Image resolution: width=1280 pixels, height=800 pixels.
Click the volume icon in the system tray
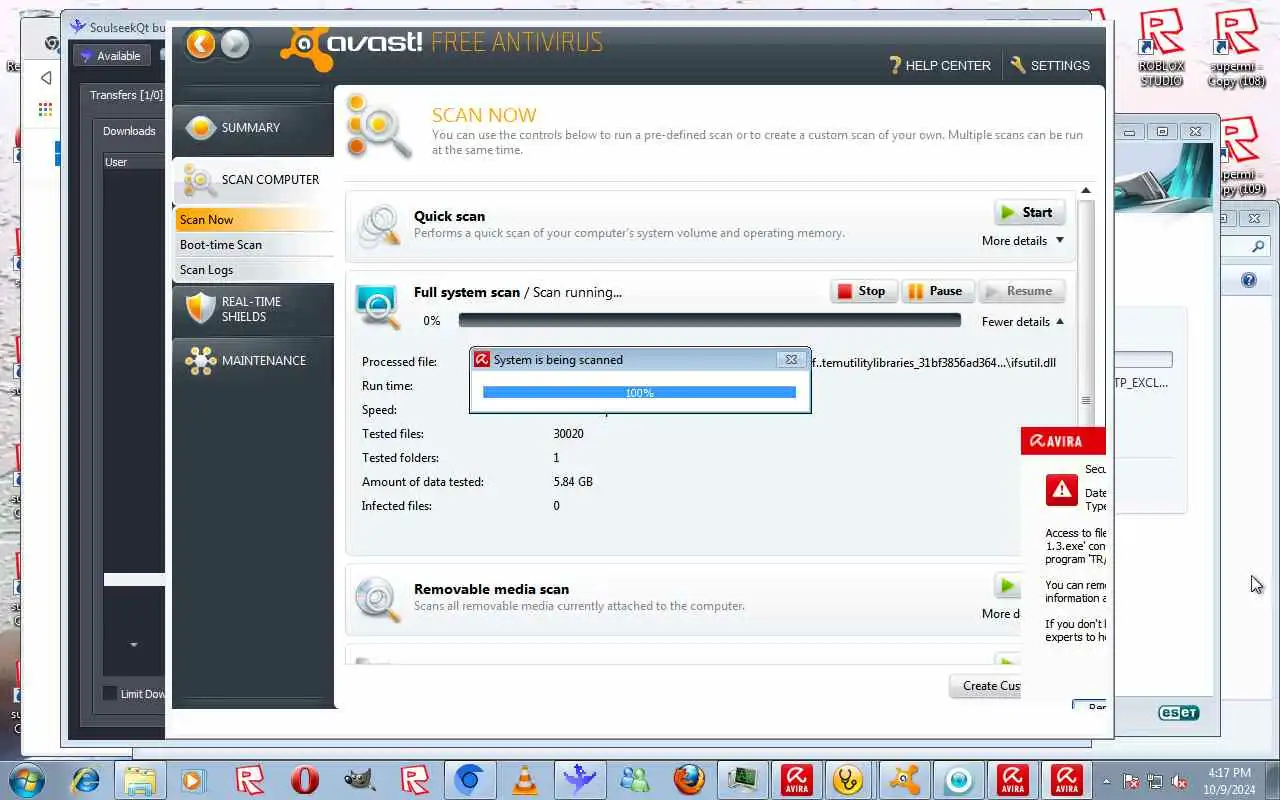pyautogui.click(x=1180, y=781)
